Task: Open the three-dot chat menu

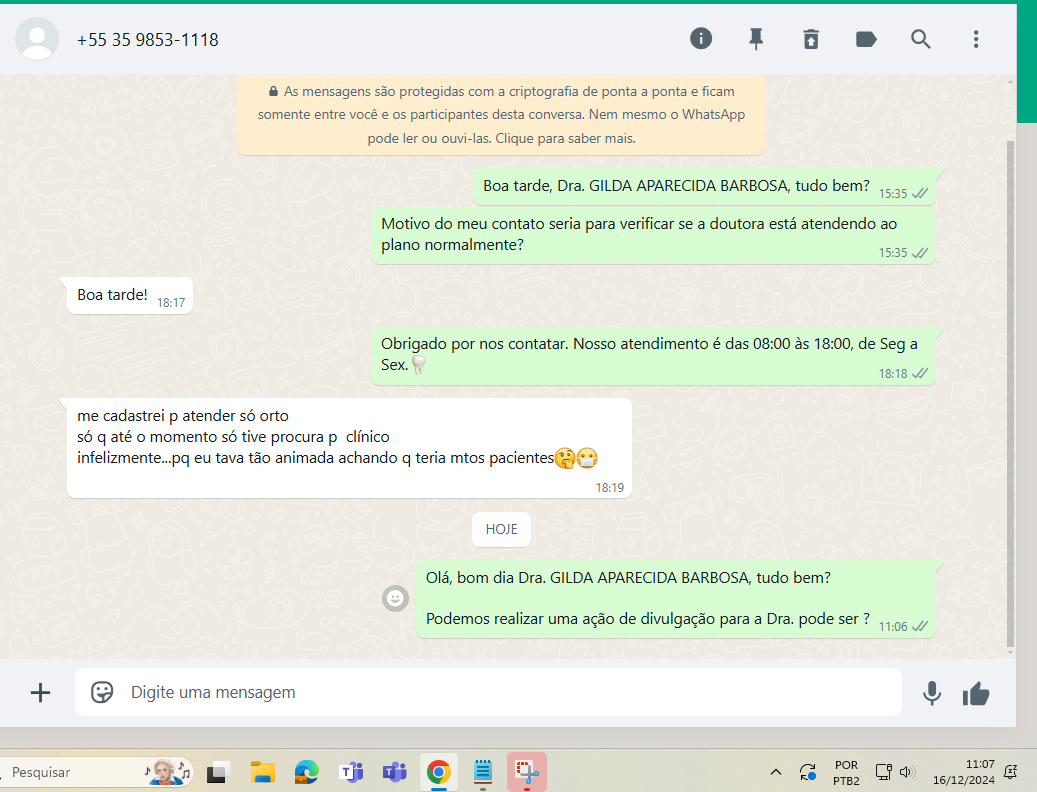Action: (975, 39)
